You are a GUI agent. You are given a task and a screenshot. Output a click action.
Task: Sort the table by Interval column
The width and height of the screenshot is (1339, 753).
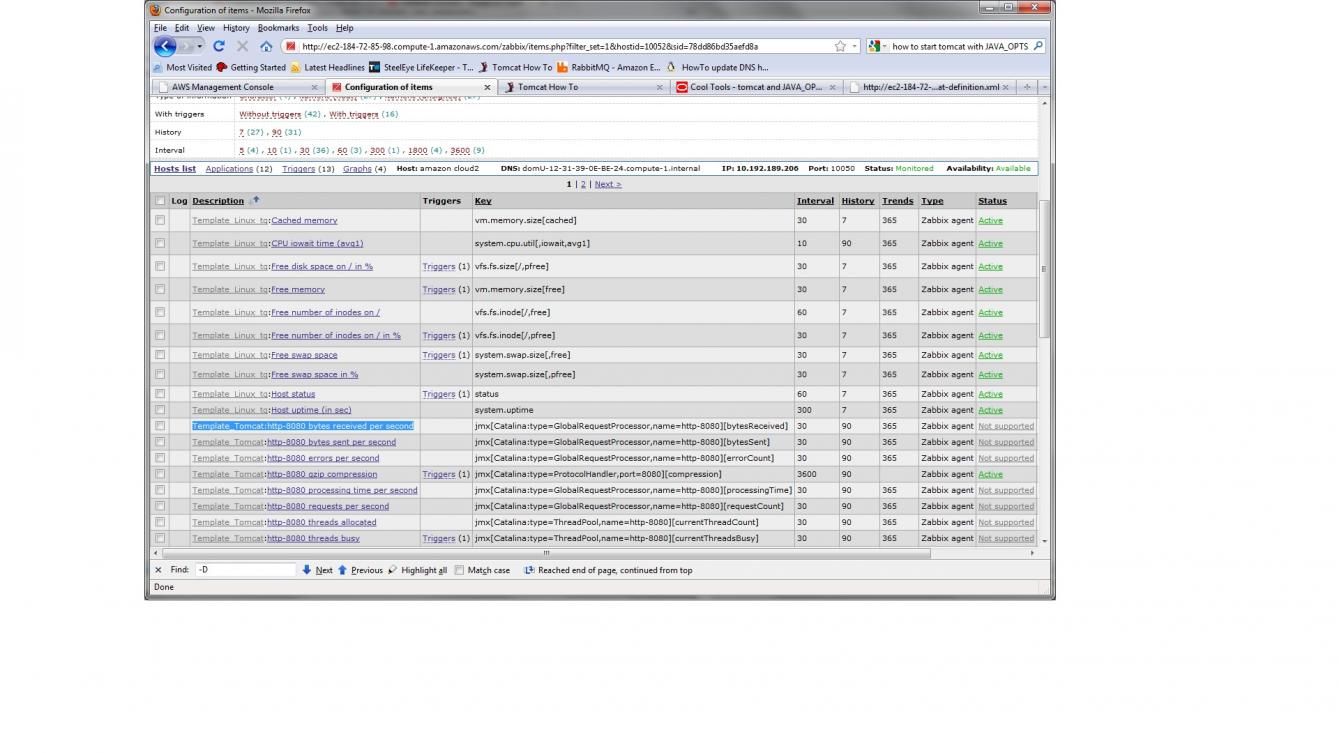click(815, 201)
